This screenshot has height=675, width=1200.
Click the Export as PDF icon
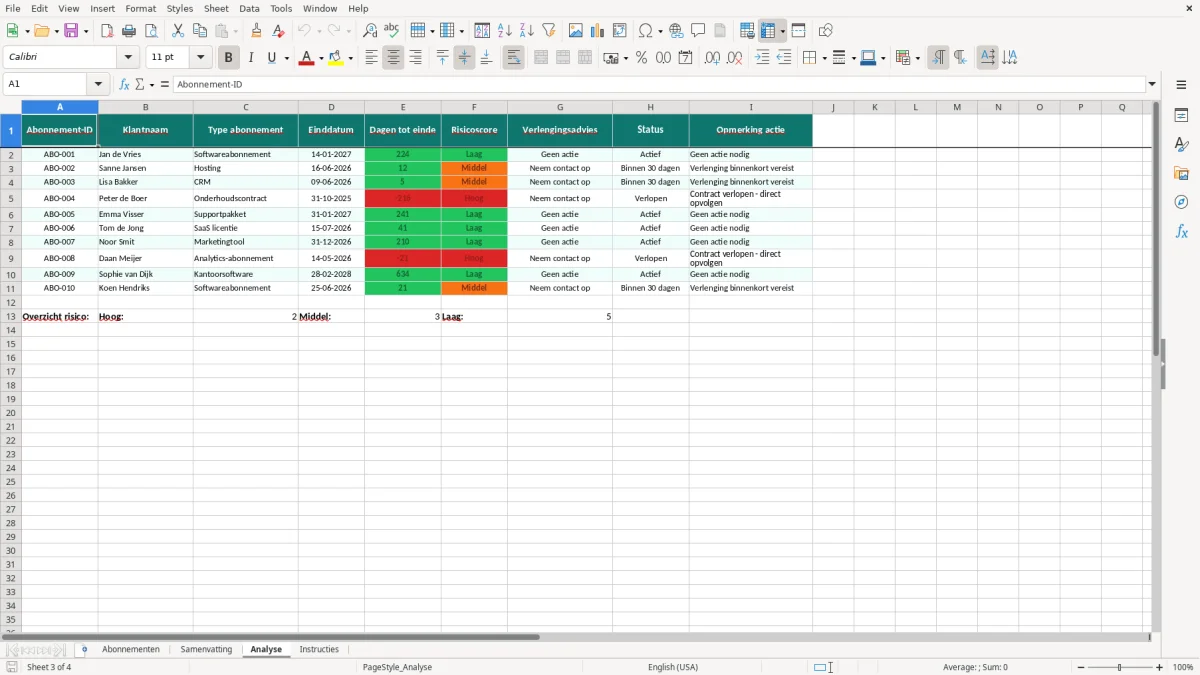coord(107,31)
